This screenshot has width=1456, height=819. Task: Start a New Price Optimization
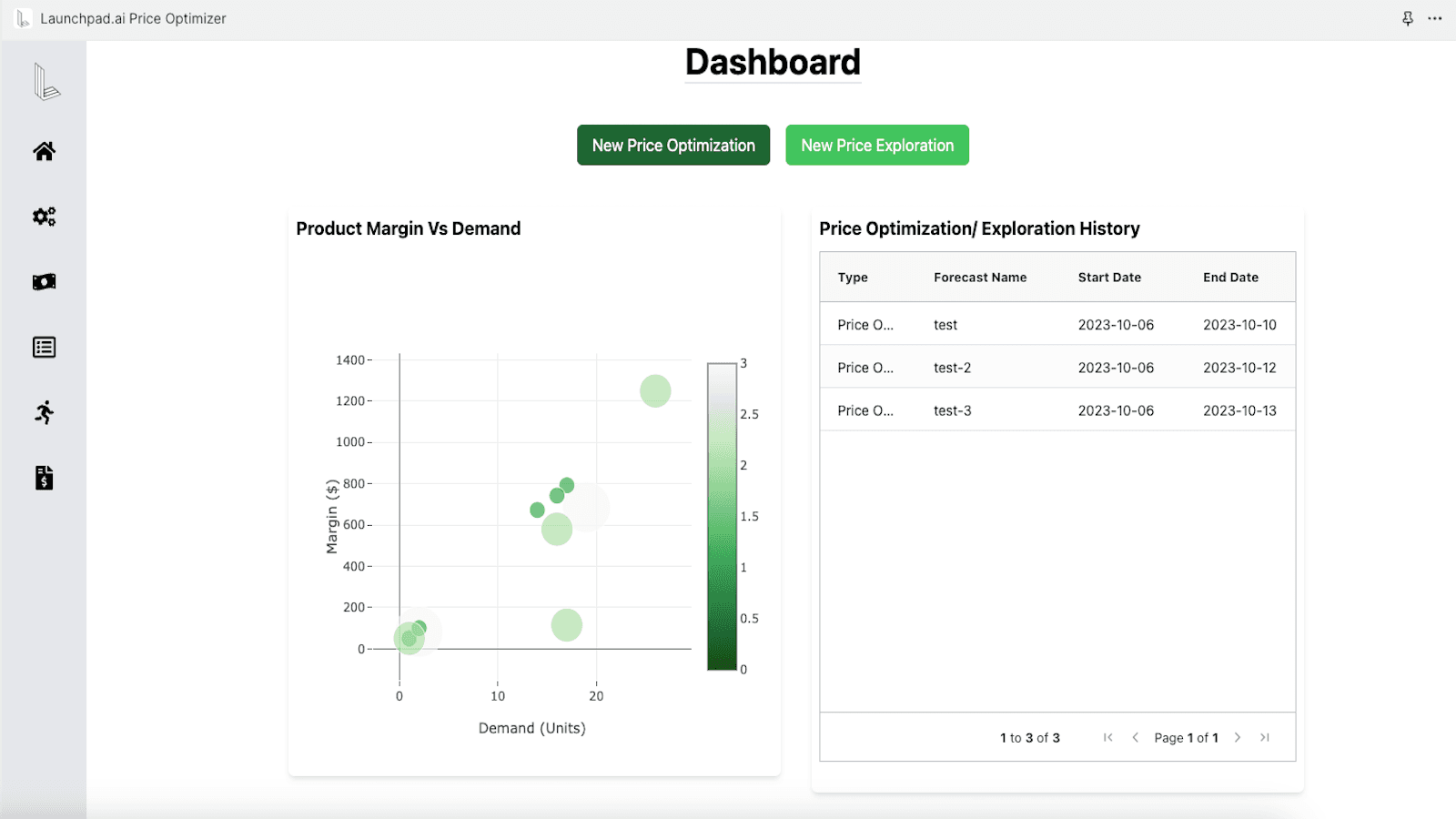[673, 146]
